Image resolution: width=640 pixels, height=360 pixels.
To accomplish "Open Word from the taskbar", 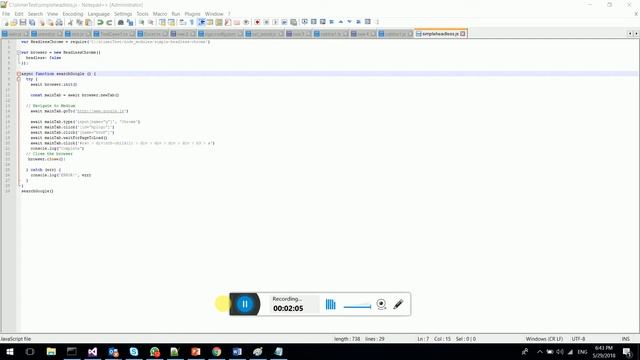I will coord(237,351).
